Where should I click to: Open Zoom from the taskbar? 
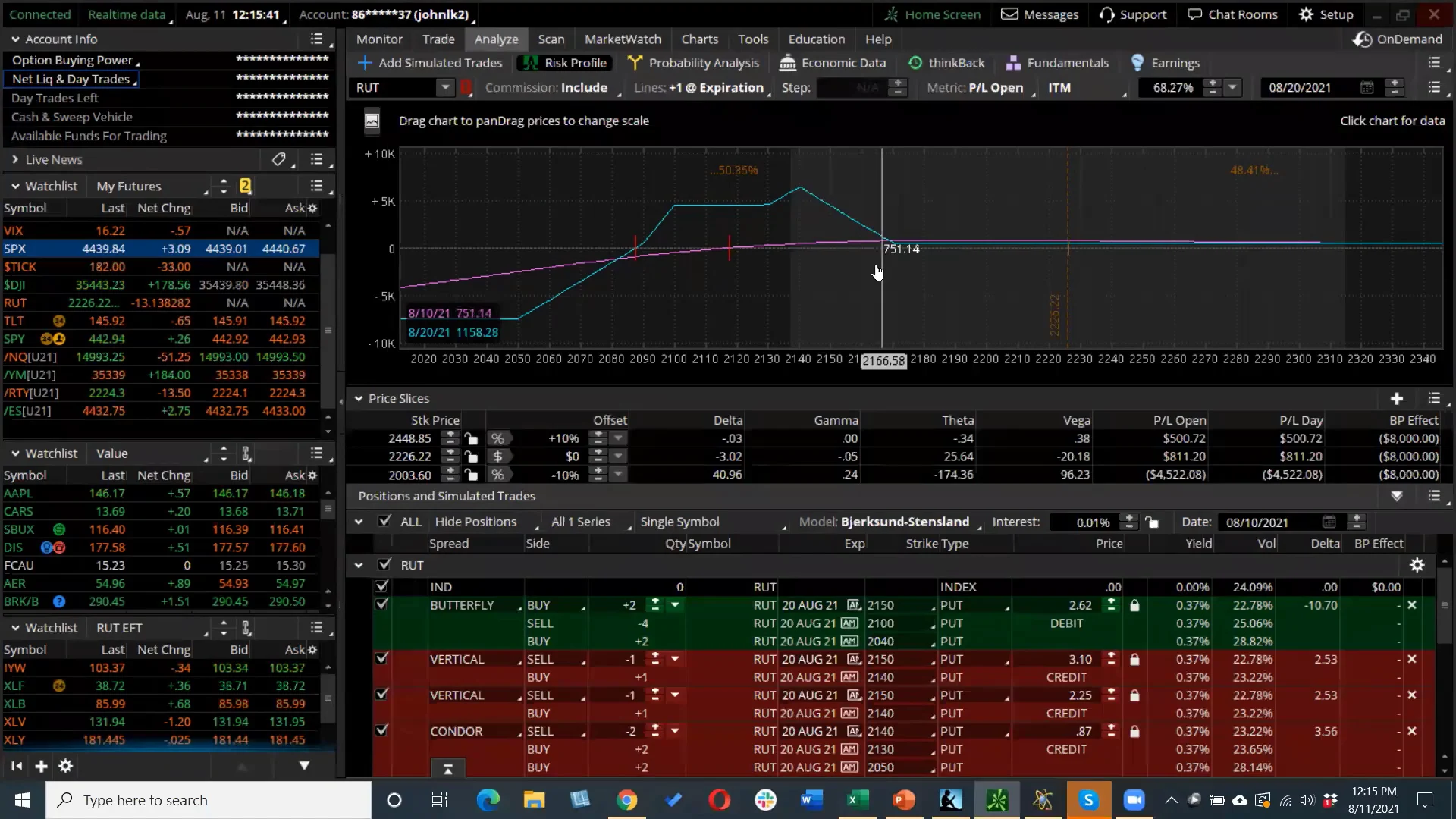(1134, 800)
